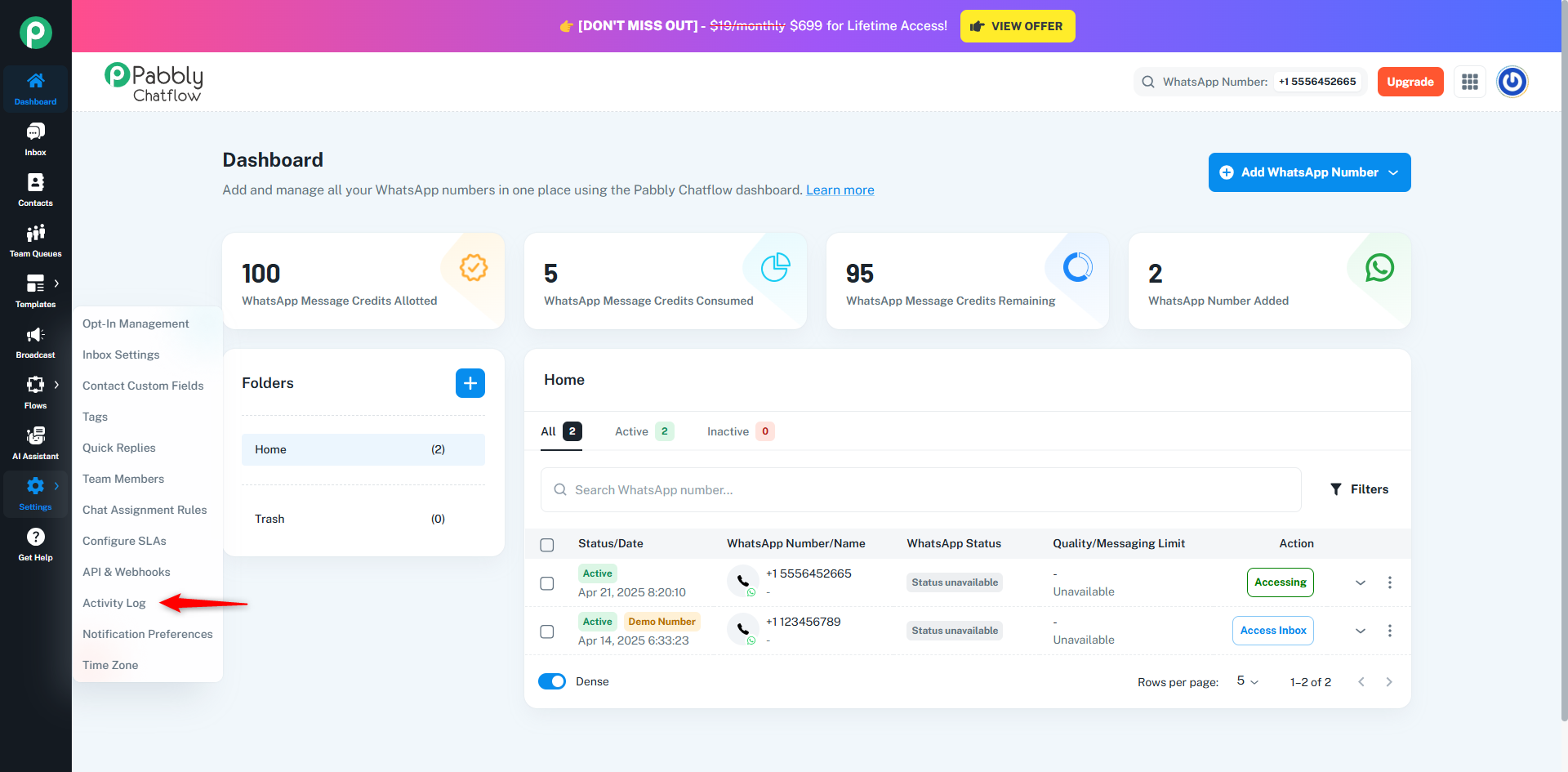Open Inbox Settings menu item
The width and height of the screenshot is (1568, 772).
(x=121, y=355)
